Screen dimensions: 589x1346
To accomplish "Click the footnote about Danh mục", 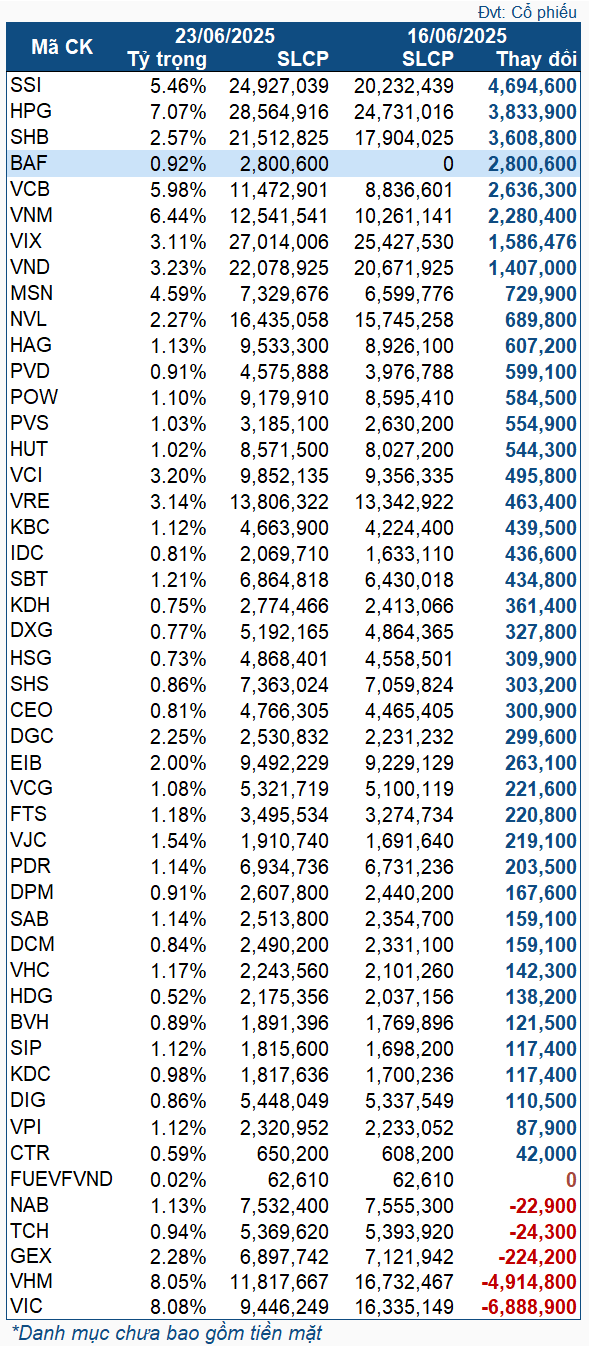I will click(166, 1333).
